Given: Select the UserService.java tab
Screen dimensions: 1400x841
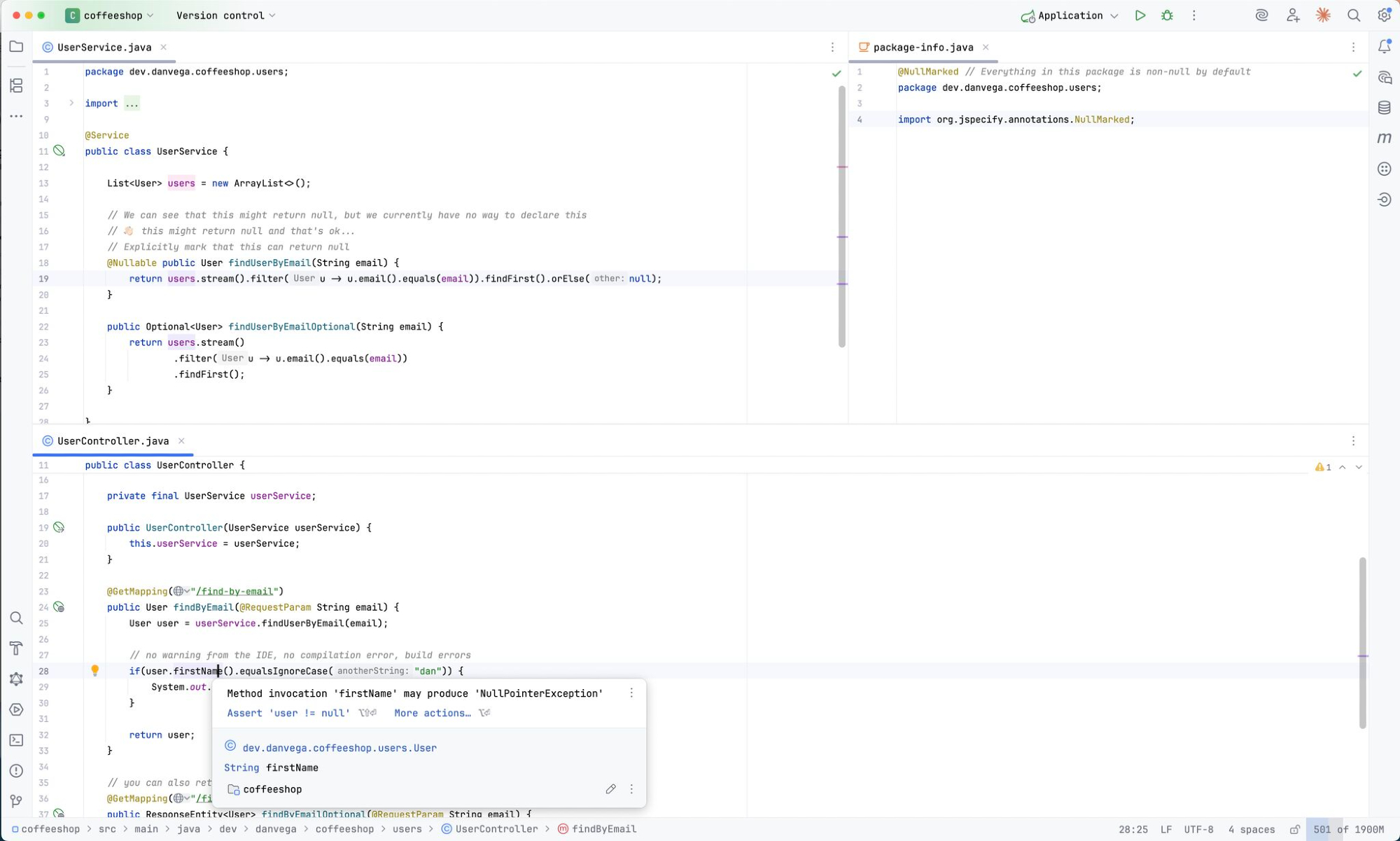Looking at the screenshot, I should [x=104, y=47].
